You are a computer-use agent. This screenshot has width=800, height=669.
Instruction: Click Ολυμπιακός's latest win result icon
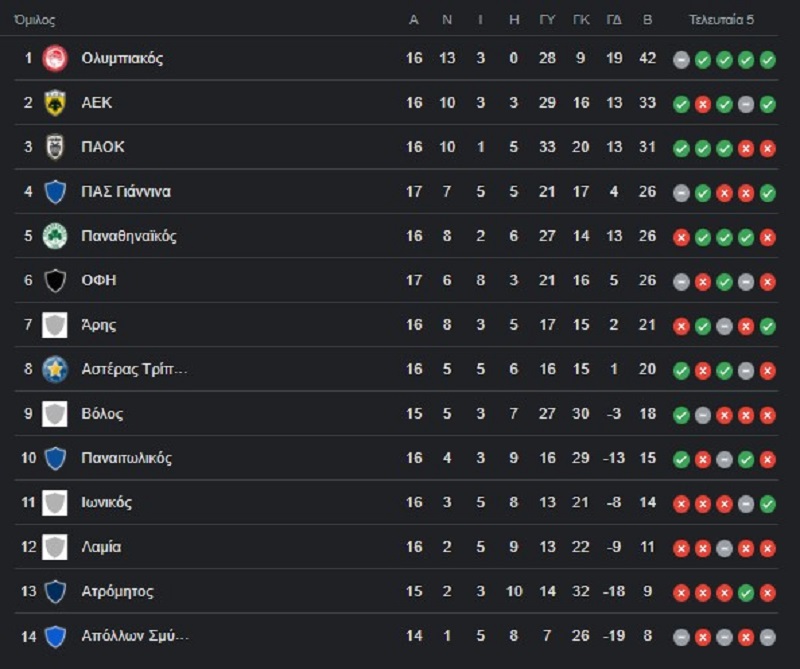click(767, 60)
